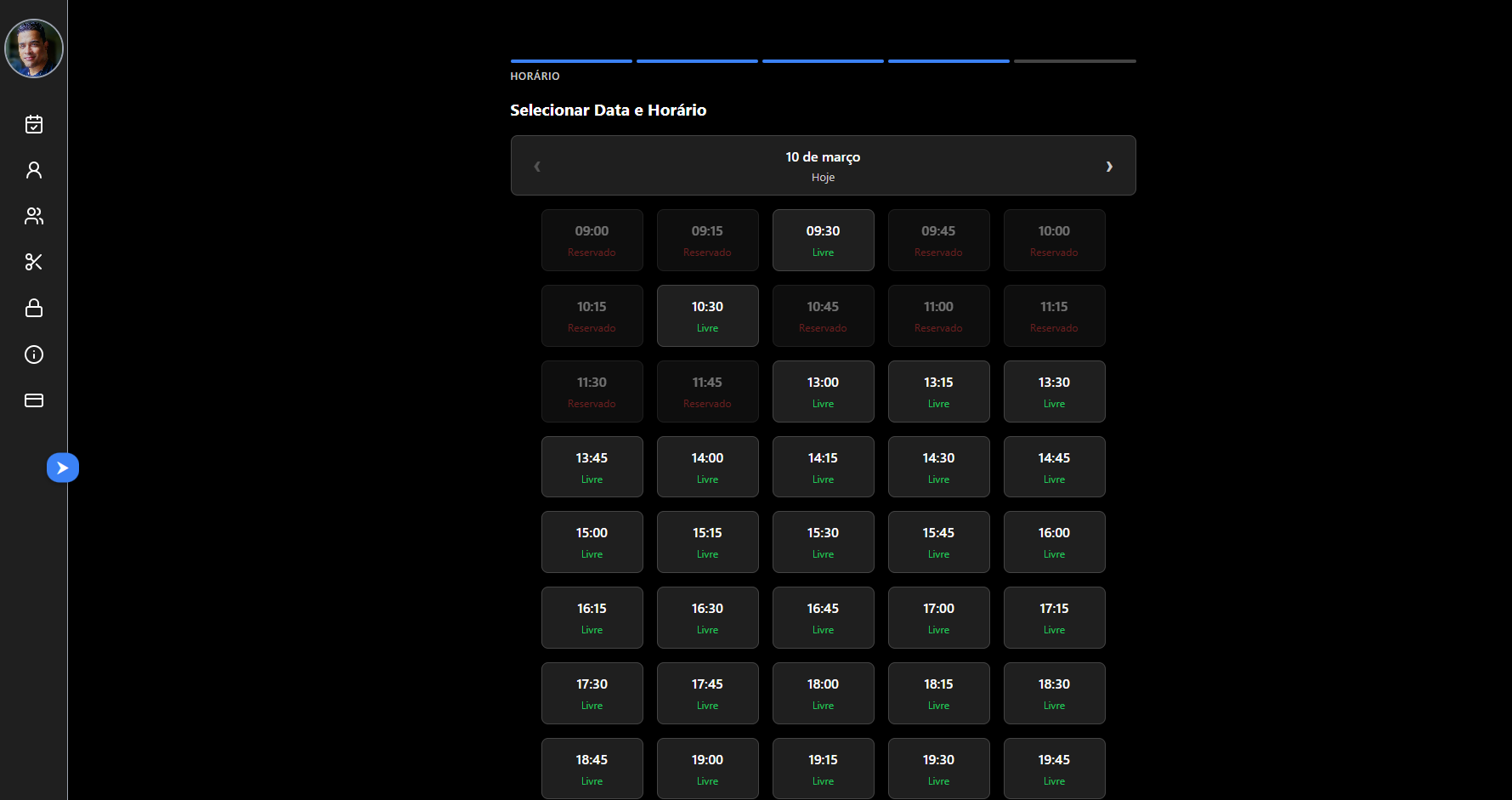Viewport: 1512px width, 800px height.
Task: Click the padlock icon in sidebar
Action: [34, 308]
